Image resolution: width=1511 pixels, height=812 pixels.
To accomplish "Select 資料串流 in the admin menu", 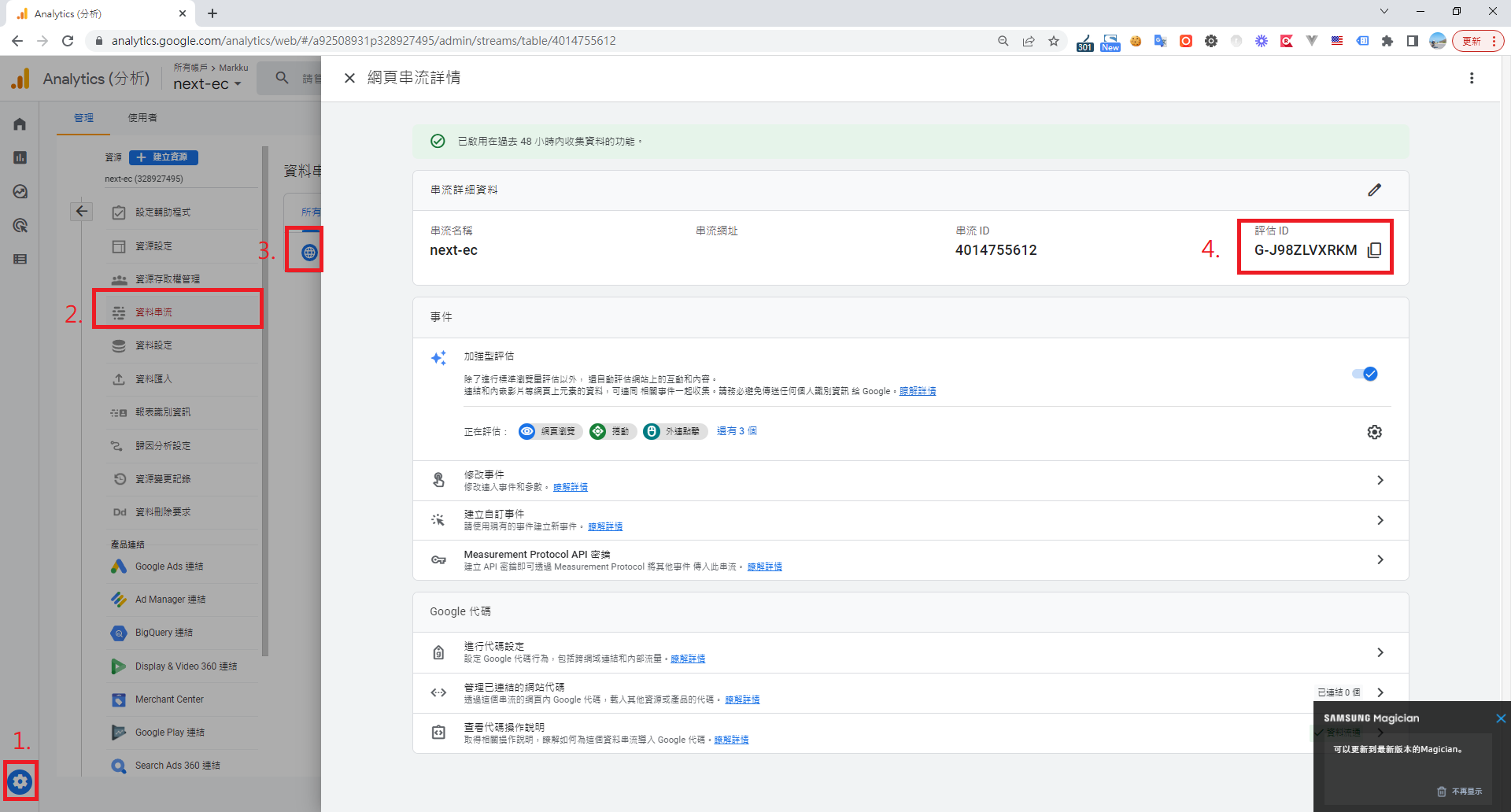I will tap(154, 312).
